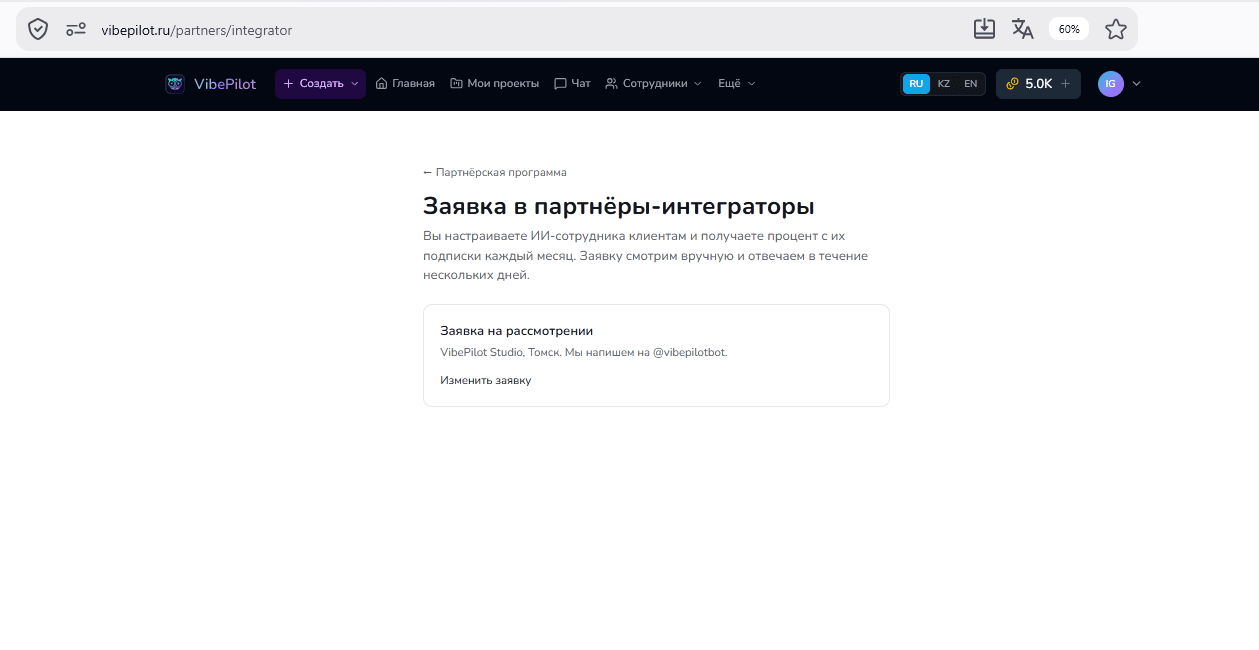Click the save page download icon
Viewport: 1259px width, 650px height.
(984, 29)
